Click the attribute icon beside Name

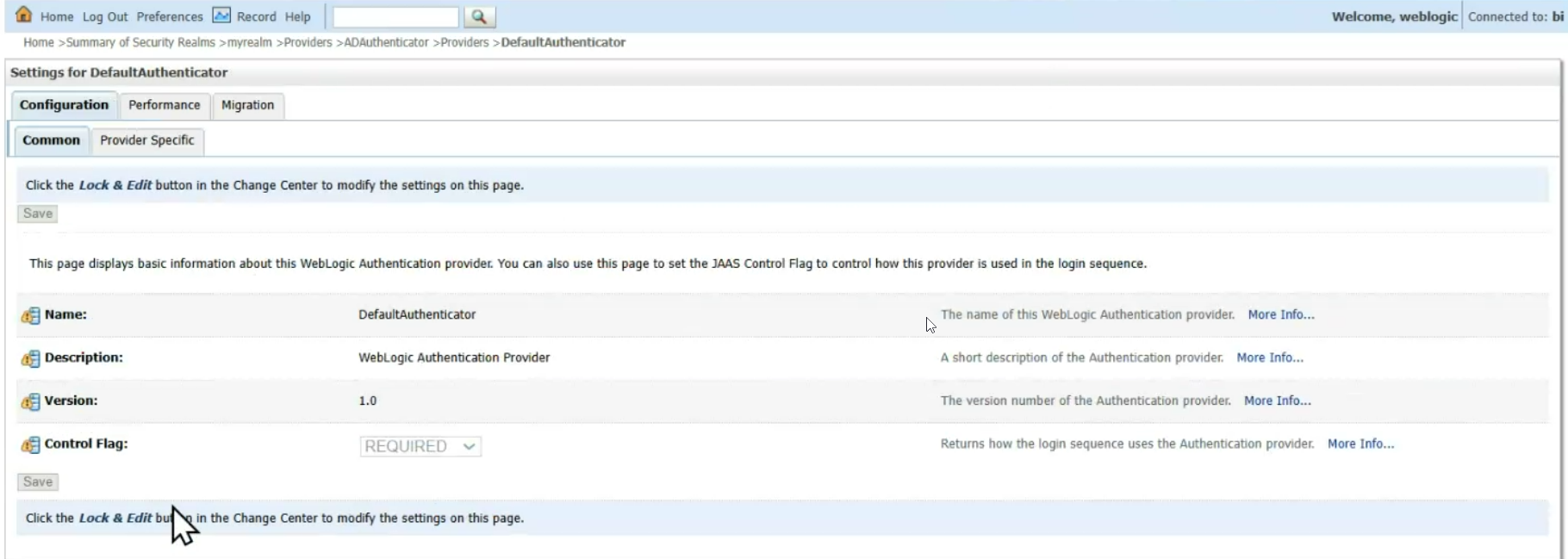(30, 316)
